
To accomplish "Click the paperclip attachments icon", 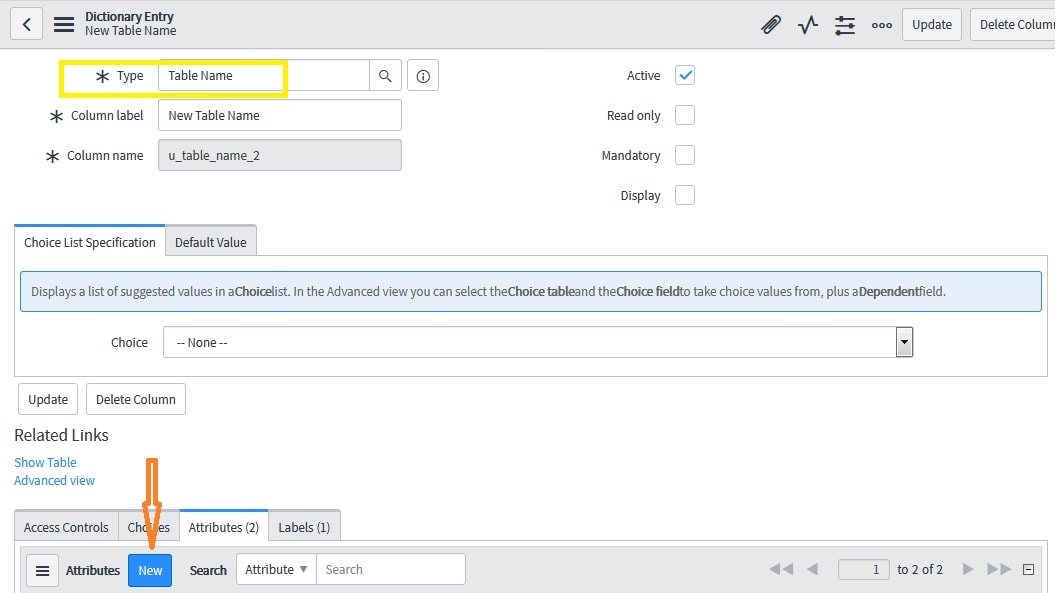I will pyautogui.click(x=770, y=25).
